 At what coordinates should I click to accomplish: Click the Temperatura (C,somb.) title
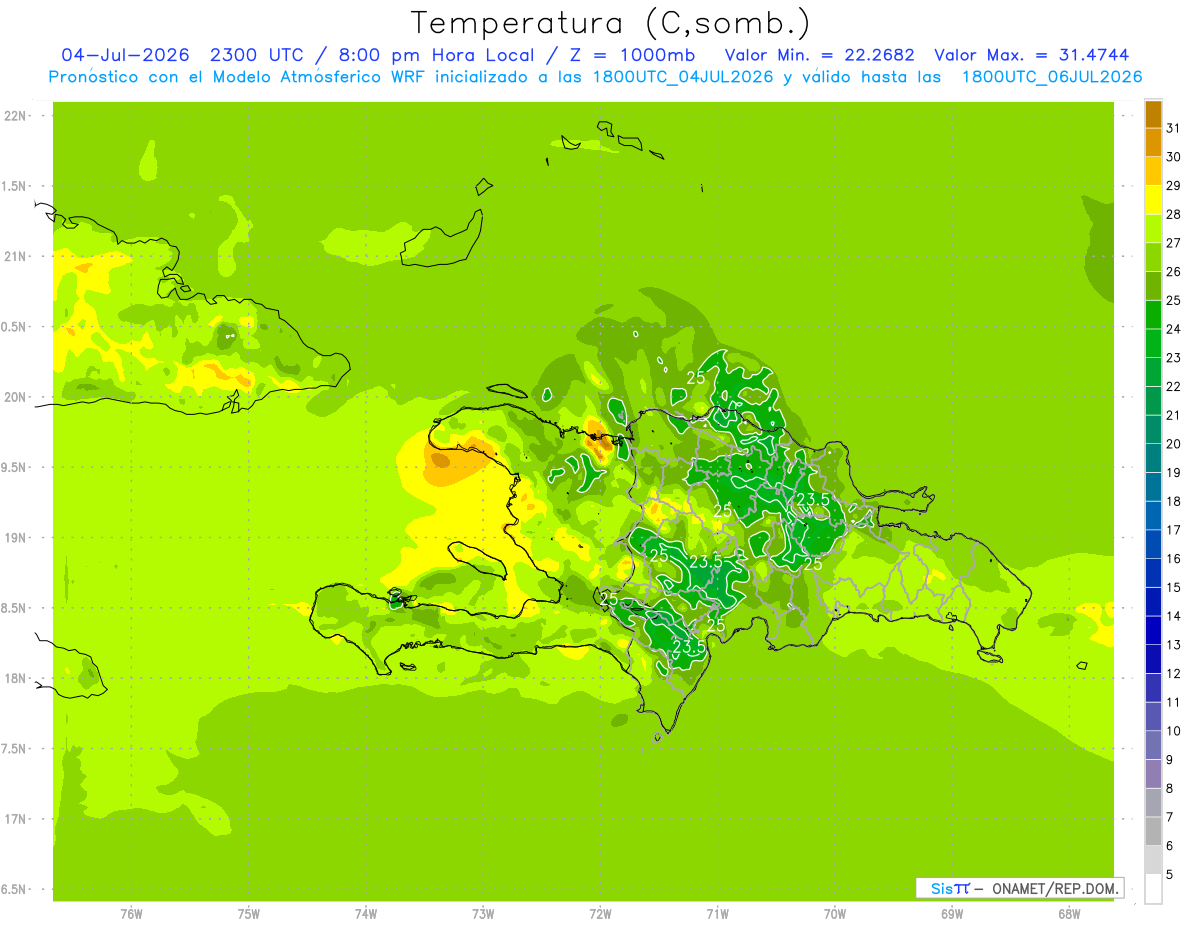(x=611, y=23)
